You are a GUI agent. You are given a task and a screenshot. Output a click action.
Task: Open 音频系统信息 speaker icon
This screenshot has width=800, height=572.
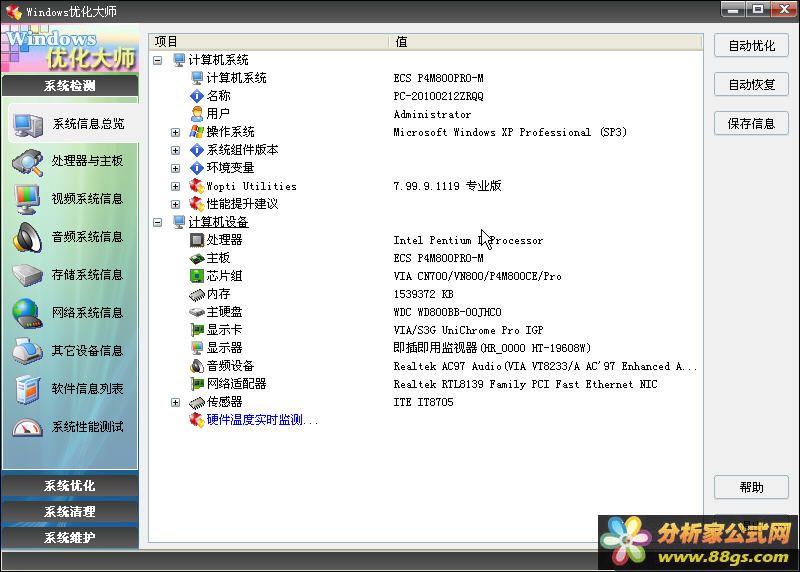pyautogui.click(x=27, y=237)
